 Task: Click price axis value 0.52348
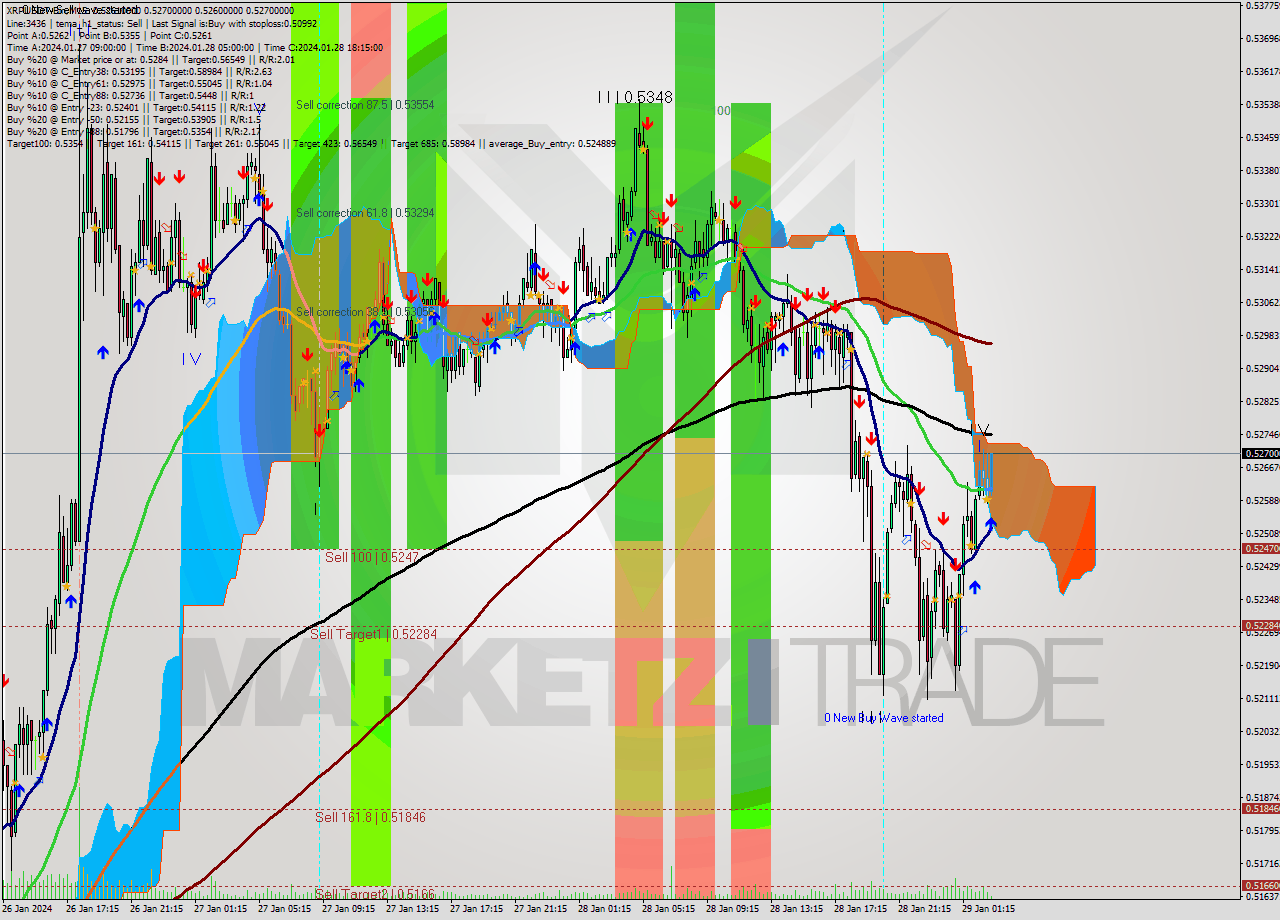pyautogui.click(x=1261, y=599)
